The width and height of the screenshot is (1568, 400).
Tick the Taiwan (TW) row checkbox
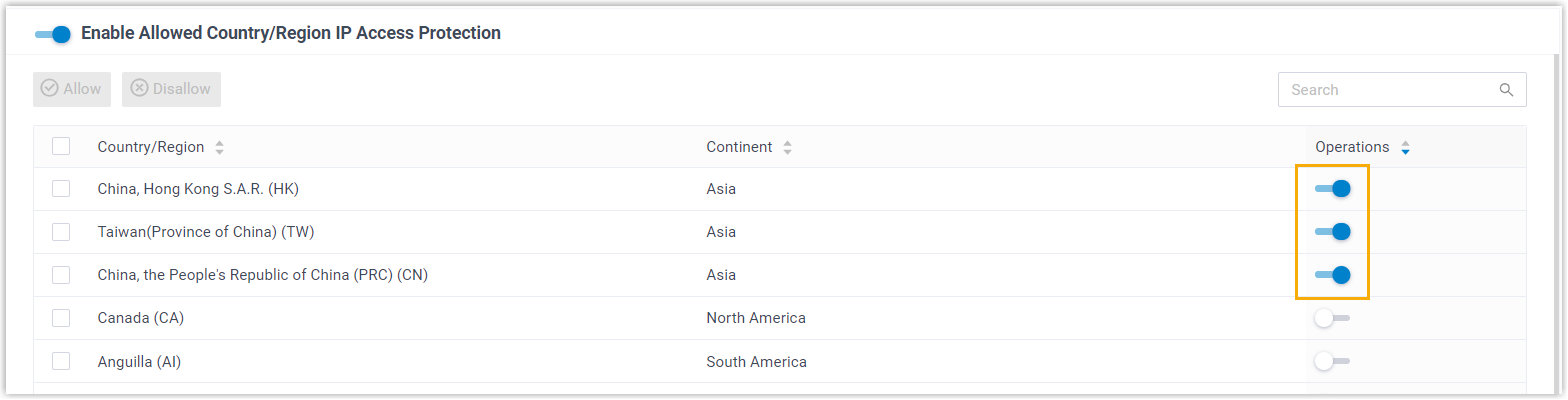tap(61, 232)
